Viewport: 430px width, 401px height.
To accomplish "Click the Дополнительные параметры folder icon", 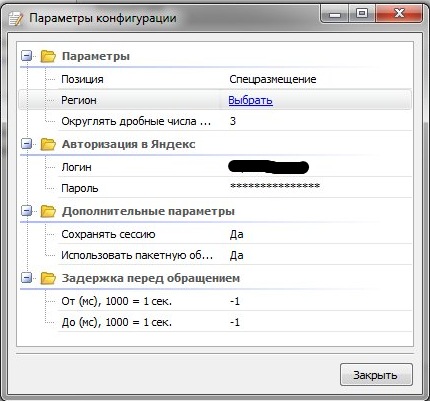I will [48, 211].
